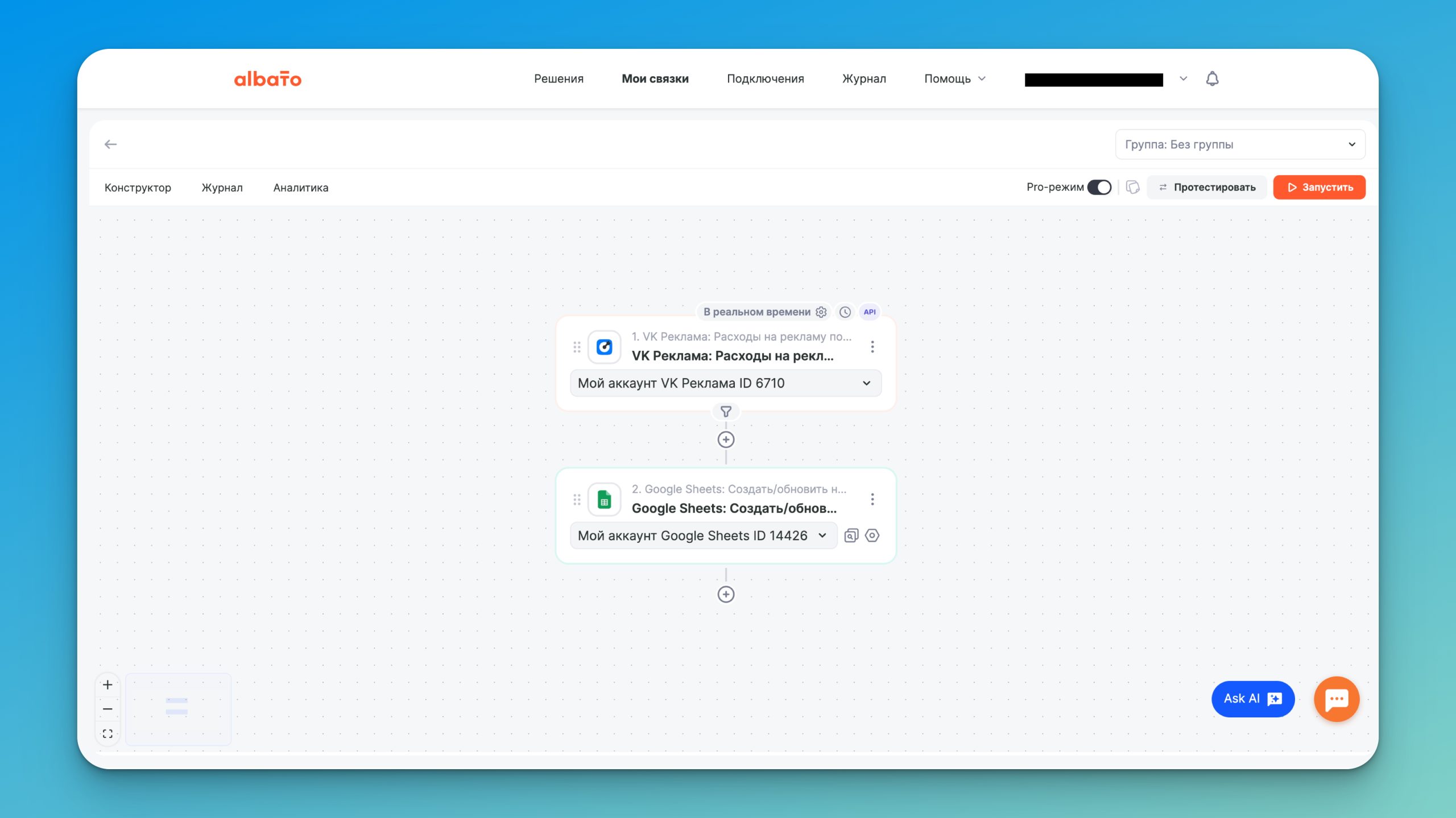This screenshot has height=818, width=1456.
Task: Add step between VK and Sheets
Action: pos(726,439)
